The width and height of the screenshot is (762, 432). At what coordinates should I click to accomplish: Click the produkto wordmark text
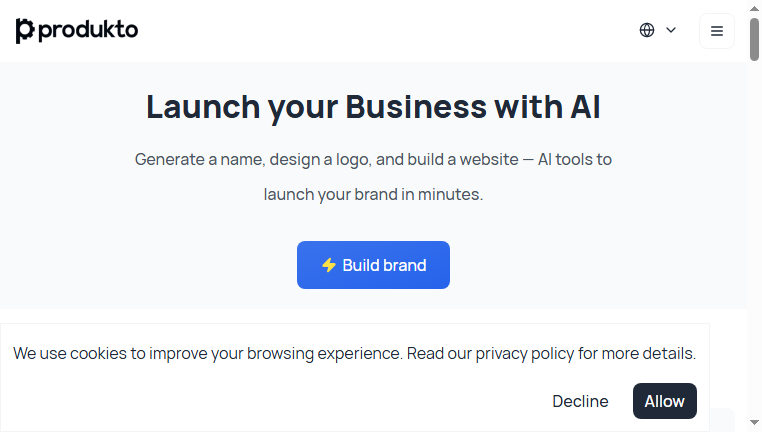88,31
